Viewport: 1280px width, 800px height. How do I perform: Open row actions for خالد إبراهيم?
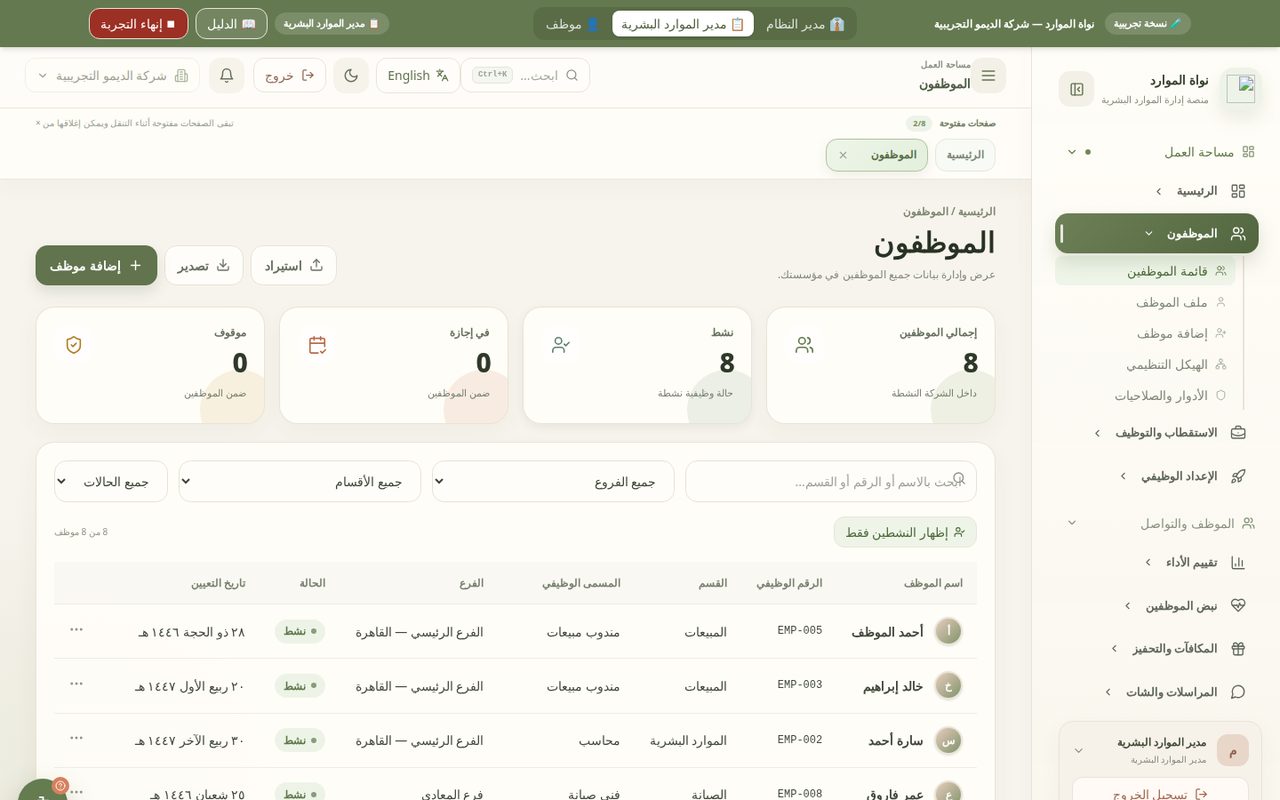click(76, 683)
